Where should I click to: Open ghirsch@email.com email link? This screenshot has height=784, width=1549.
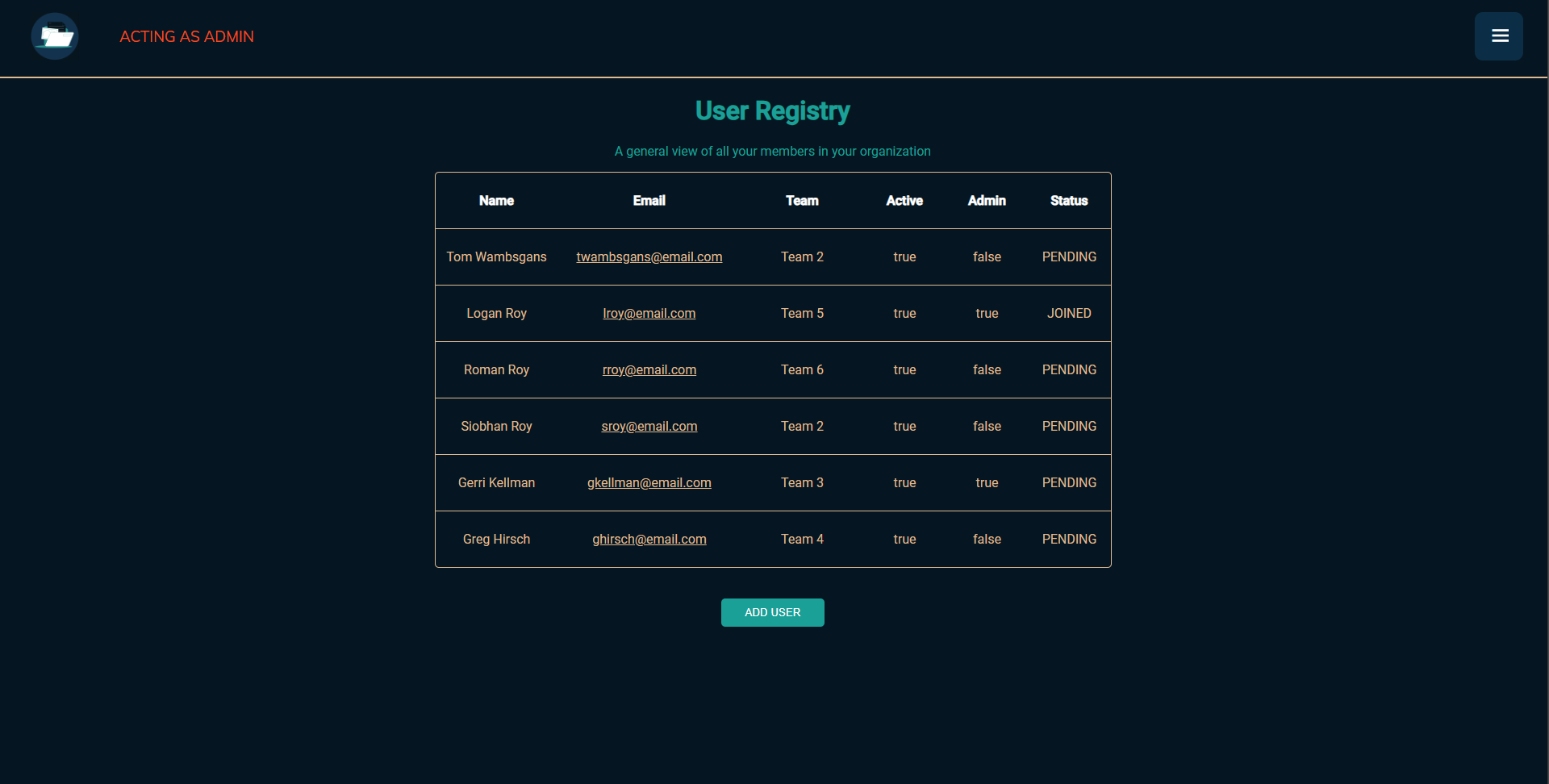[x=649, y=539]
